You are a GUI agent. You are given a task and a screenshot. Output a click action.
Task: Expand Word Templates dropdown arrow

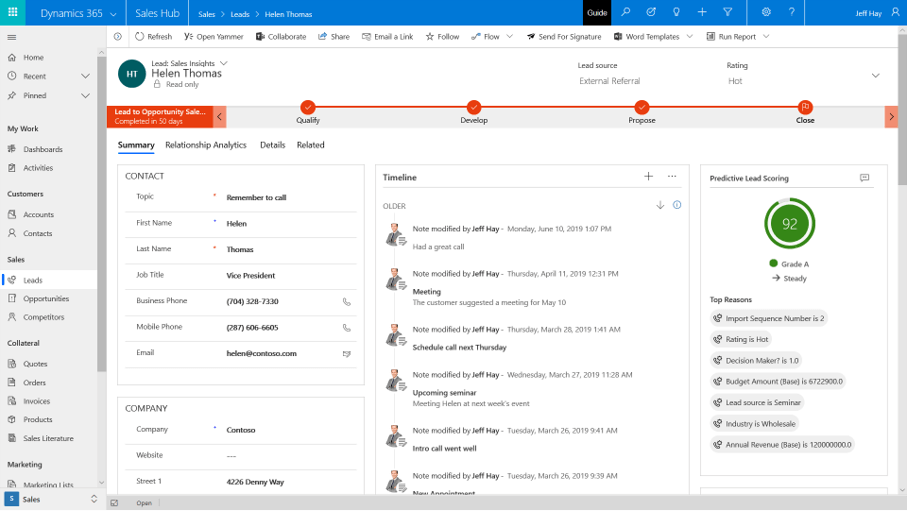click(x=690, y=36)
